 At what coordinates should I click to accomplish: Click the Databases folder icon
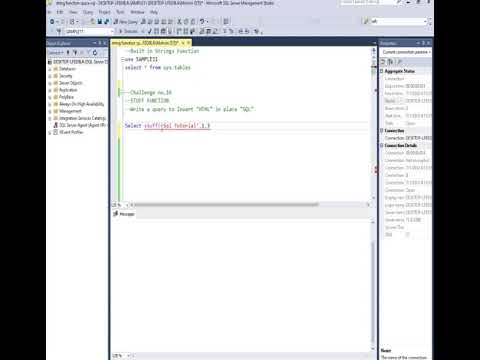(56, 69)
